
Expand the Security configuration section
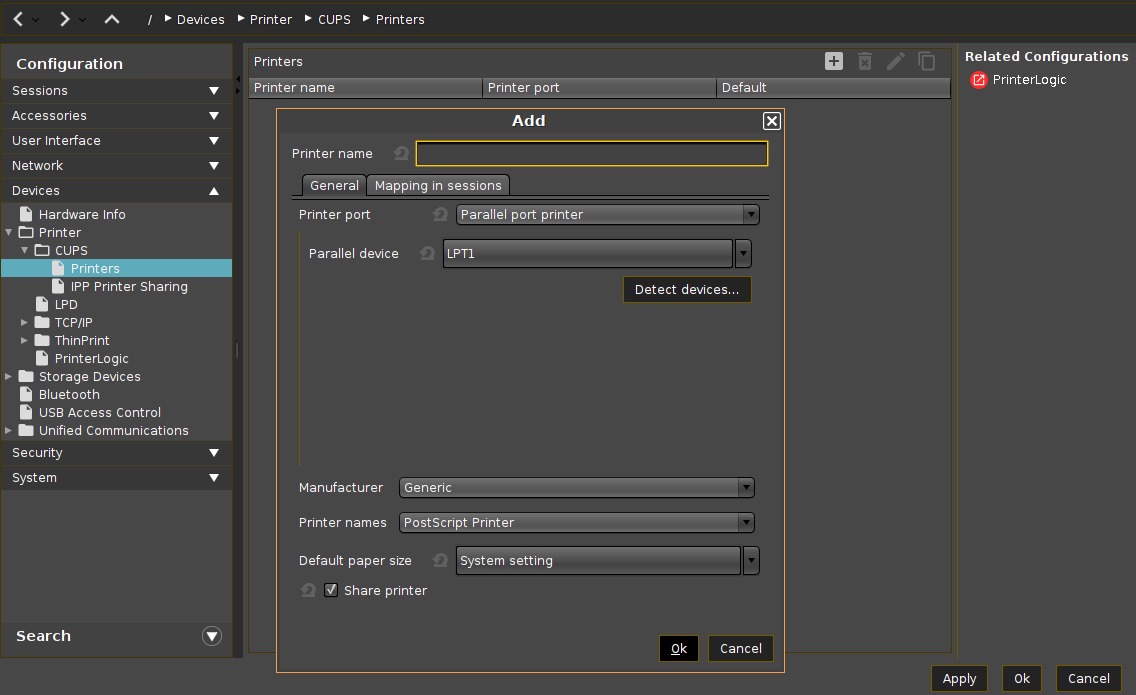point(116,453)
